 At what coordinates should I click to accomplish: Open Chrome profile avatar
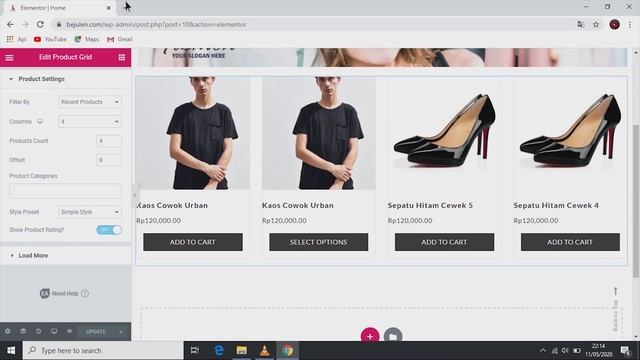click(614, 24)
